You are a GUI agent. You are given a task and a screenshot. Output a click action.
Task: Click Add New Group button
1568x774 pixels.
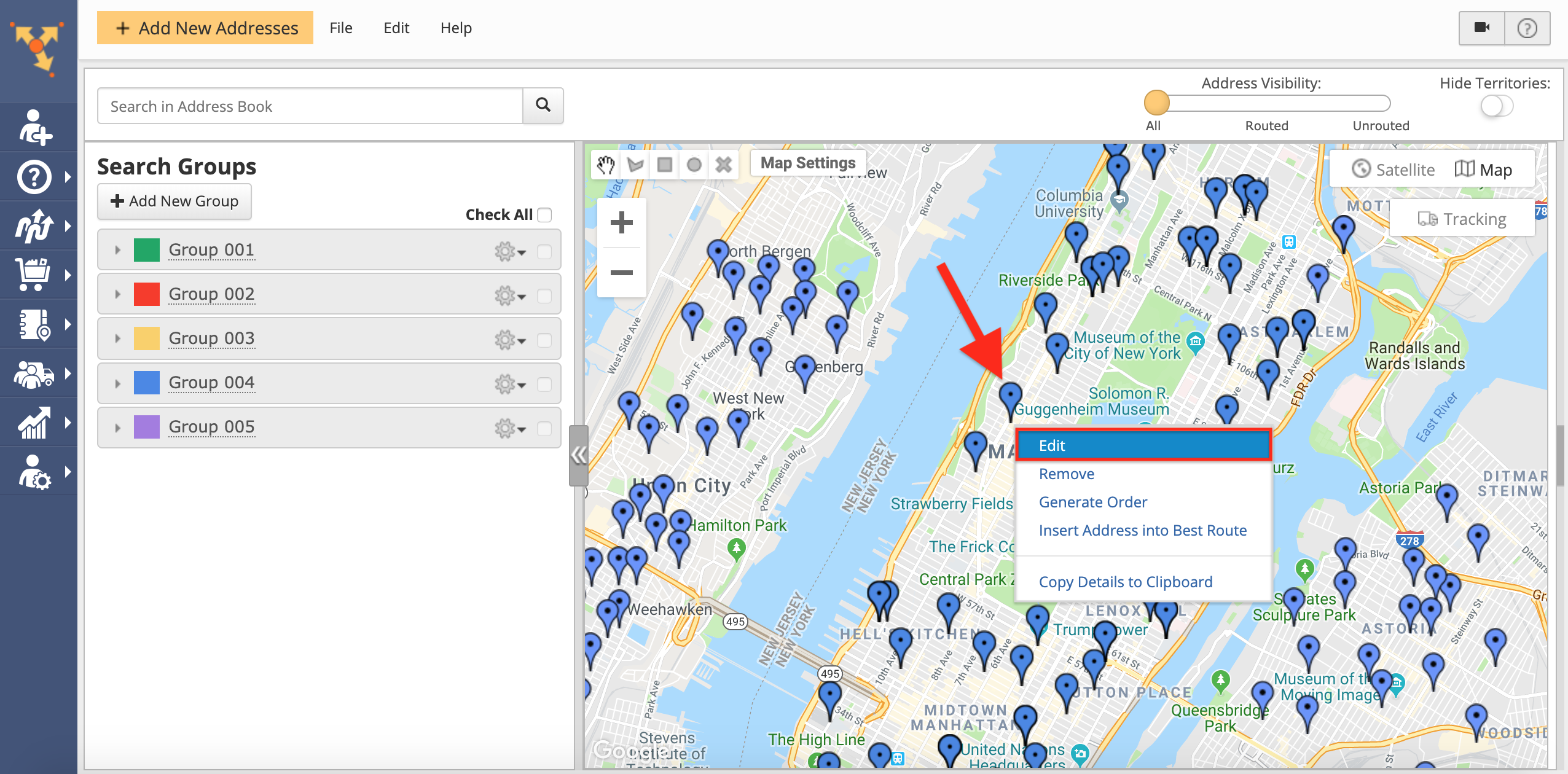point(174,201)
